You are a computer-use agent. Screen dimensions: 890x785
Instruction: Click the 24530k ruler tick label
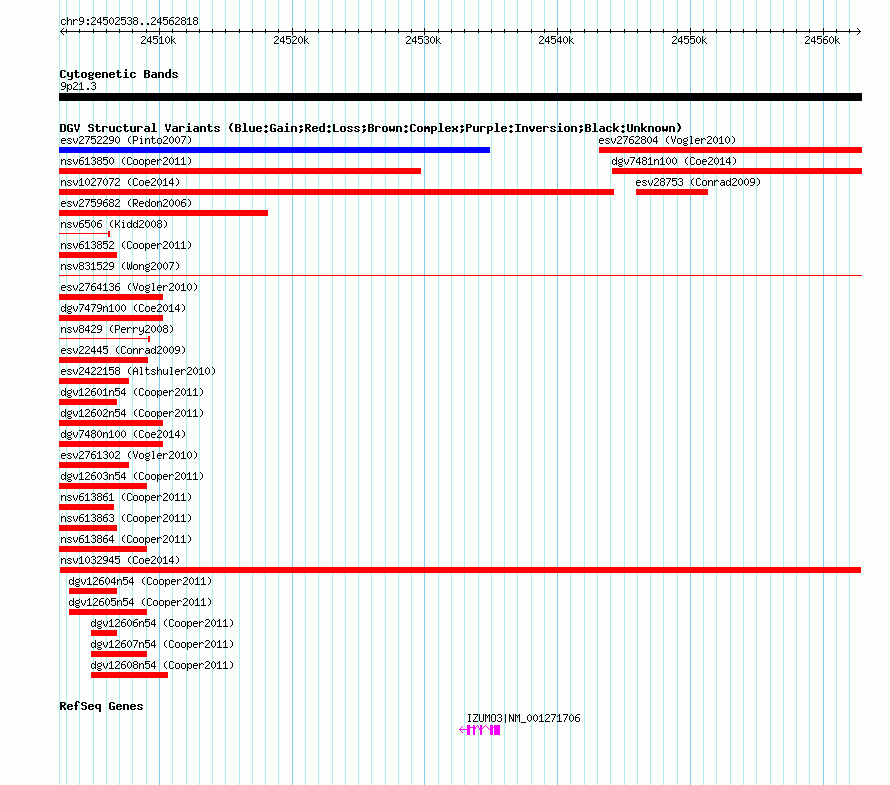[x=423, y=40]
